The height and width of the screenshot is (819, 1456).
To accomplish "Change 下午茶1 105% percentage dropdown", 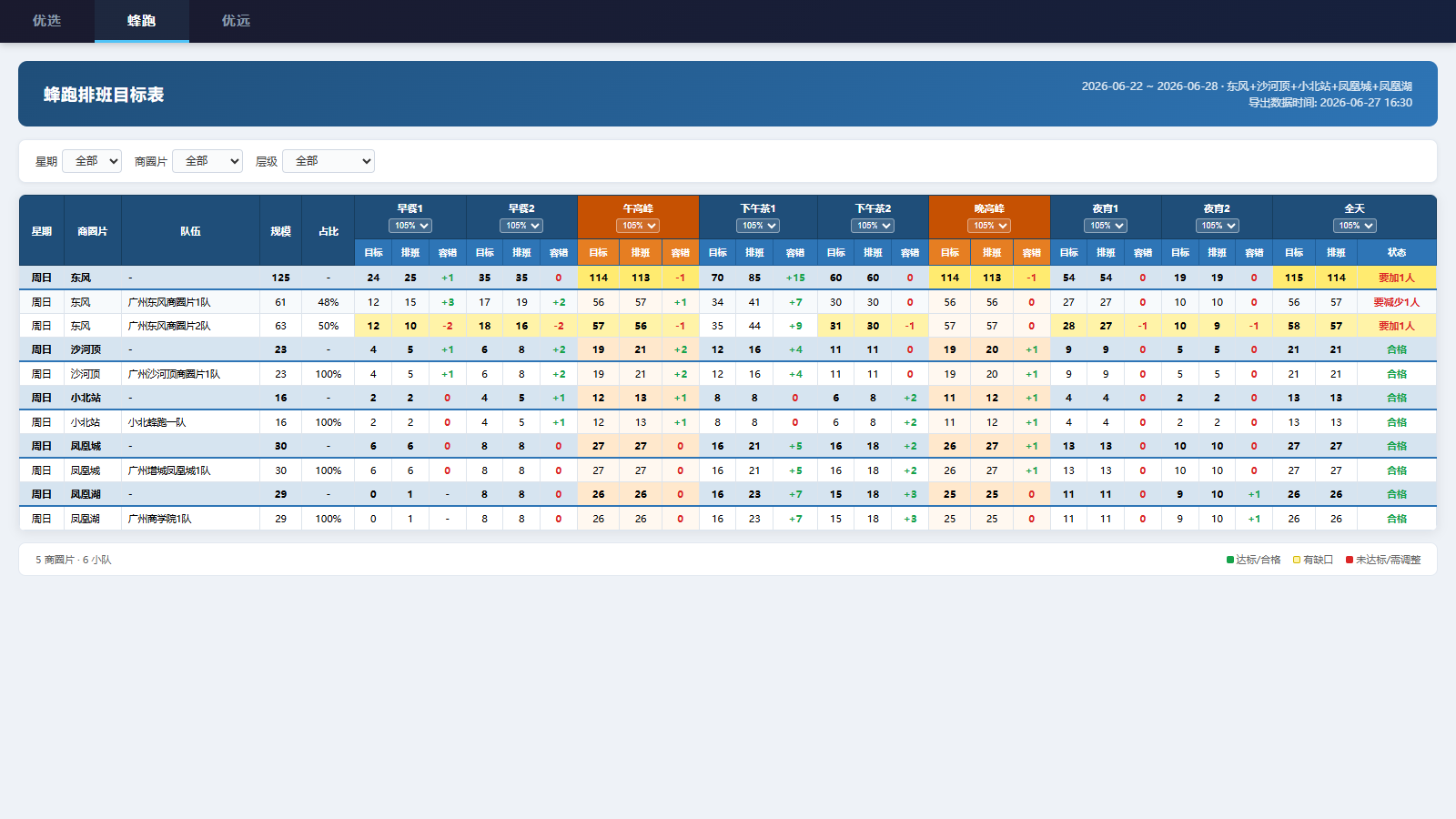I will [758, 226].
